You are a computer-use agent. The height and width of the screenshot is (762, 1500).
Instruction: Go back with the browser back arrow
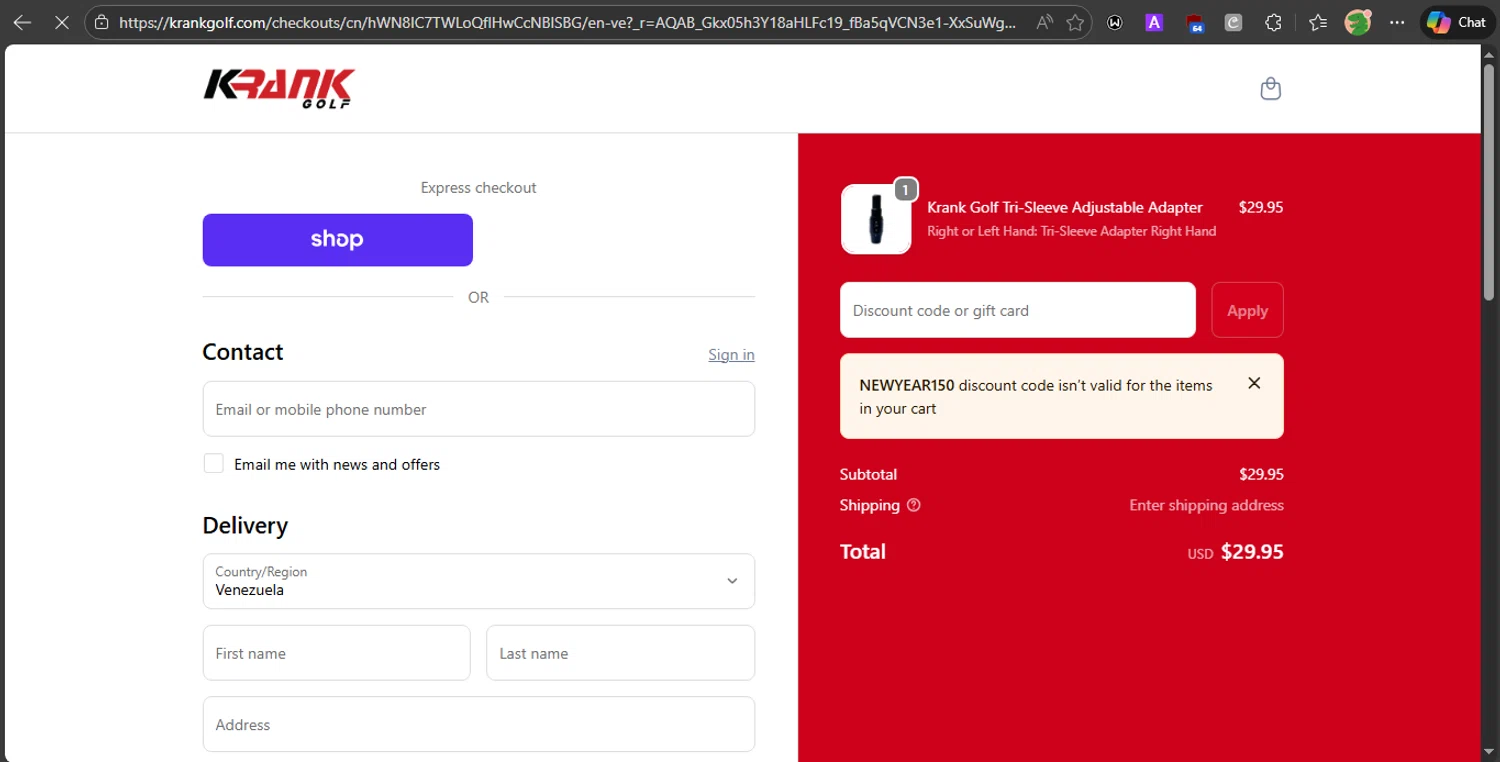[x=22, y=22]
